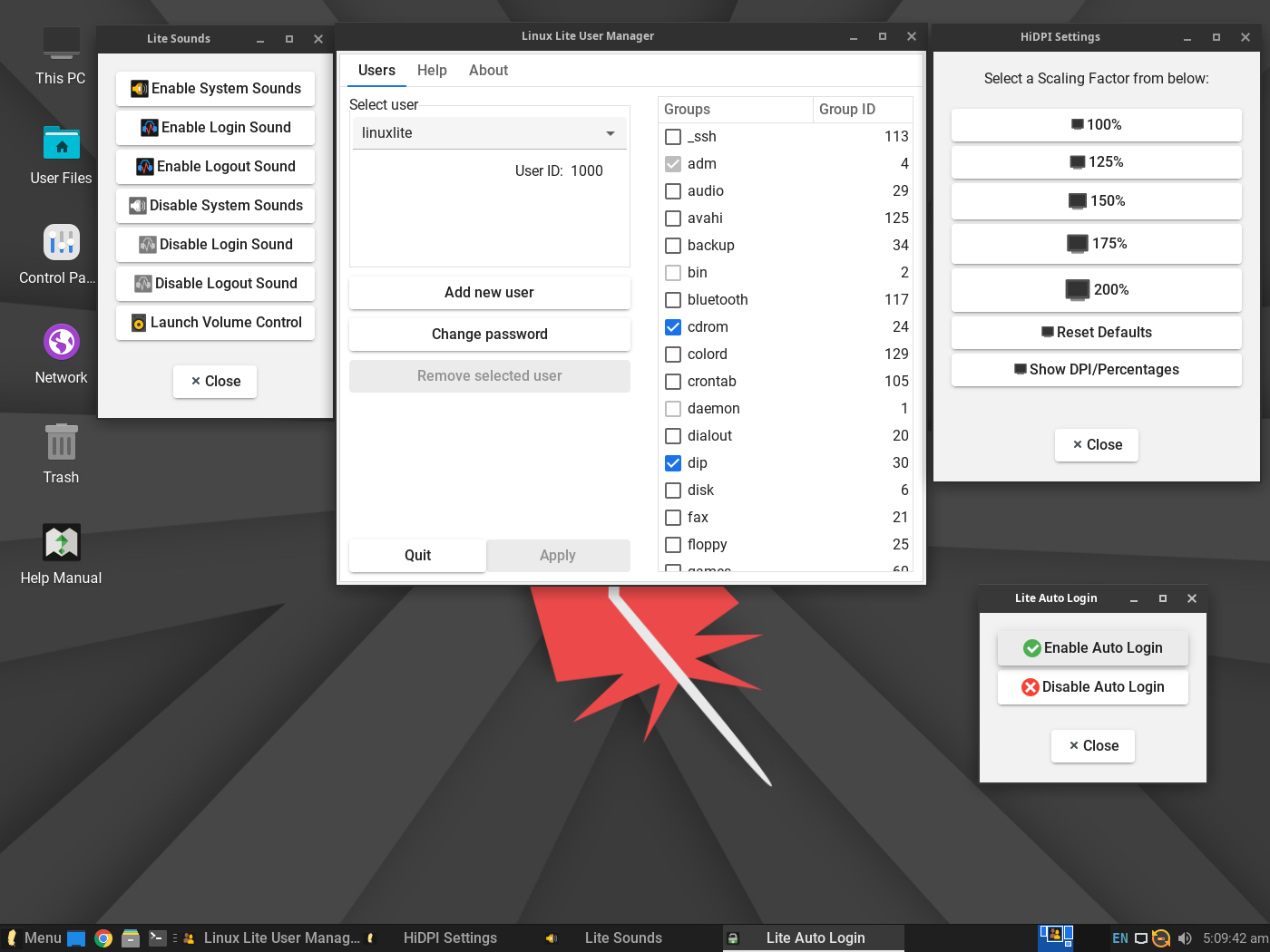Launch Volume Control from Lite Sounds

[x=215, y=323]
